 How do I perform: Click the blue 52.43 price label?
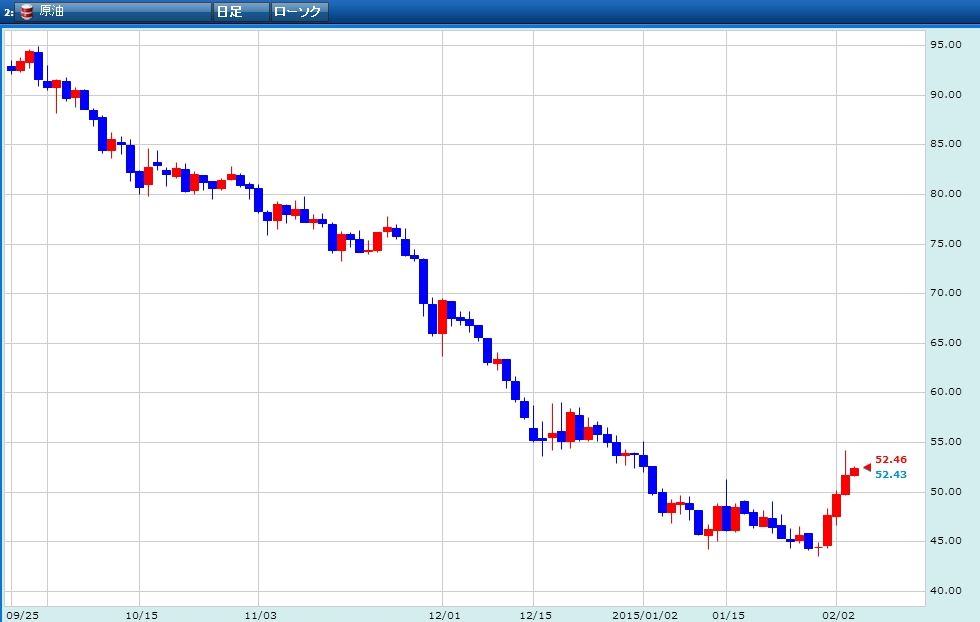[891, 474]
